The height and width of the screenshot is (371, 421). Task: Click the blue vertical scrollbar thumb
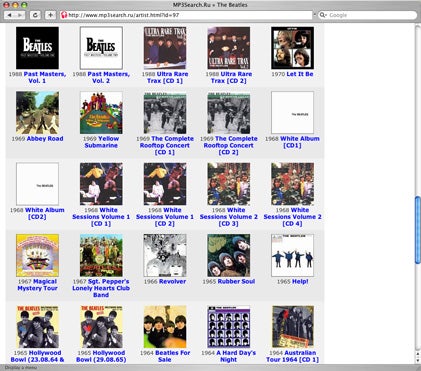[x=418, y=230]
